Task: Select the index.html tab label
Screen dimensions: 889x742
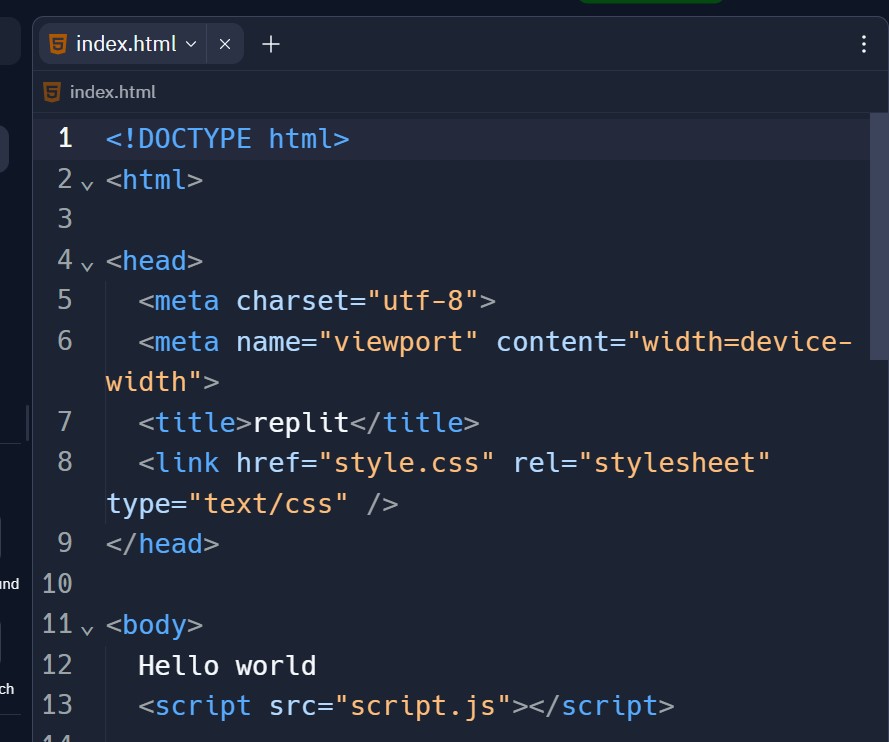Action: pos(125,44)
